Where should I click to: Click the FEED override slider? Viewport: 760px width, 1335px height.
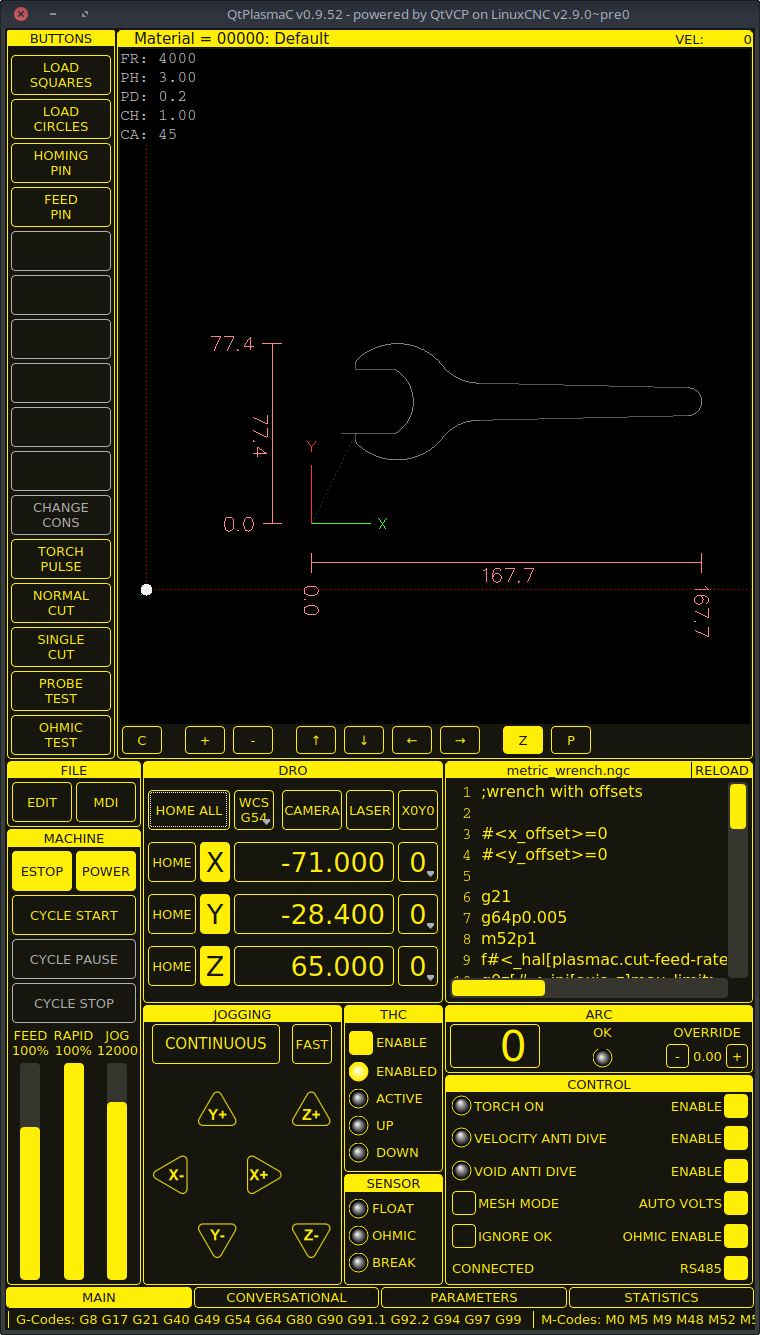[x=30, y=1171]
